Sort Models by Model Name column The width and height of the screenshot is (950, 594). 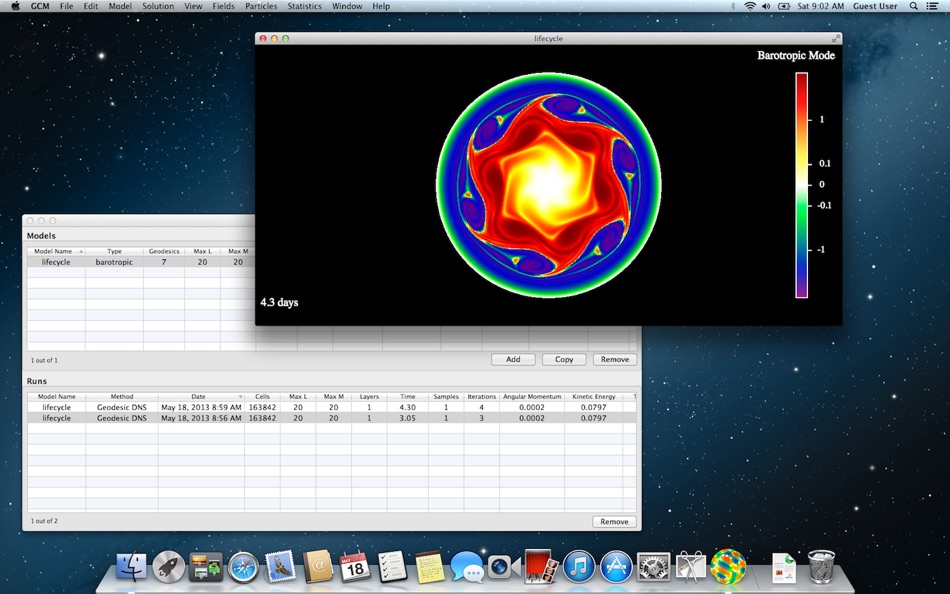(56, 251)
